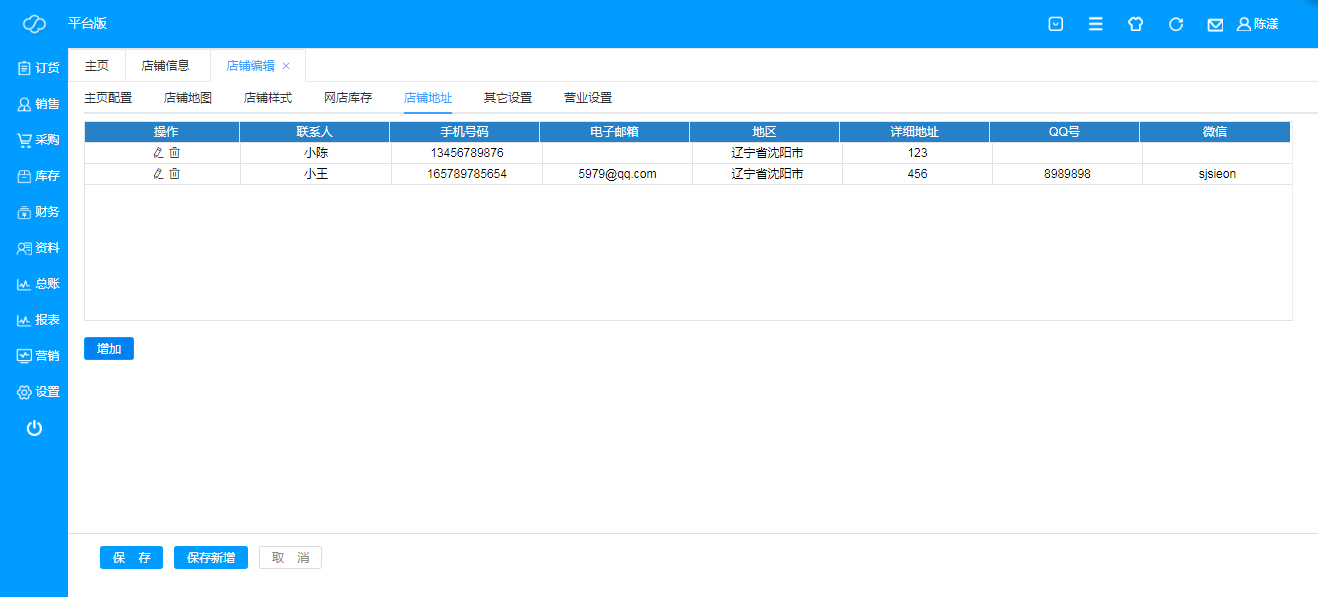This screenshot has width=1318, height=597.
Task: Click the edit pencil icon for 小陈
Action: (157, 153)
